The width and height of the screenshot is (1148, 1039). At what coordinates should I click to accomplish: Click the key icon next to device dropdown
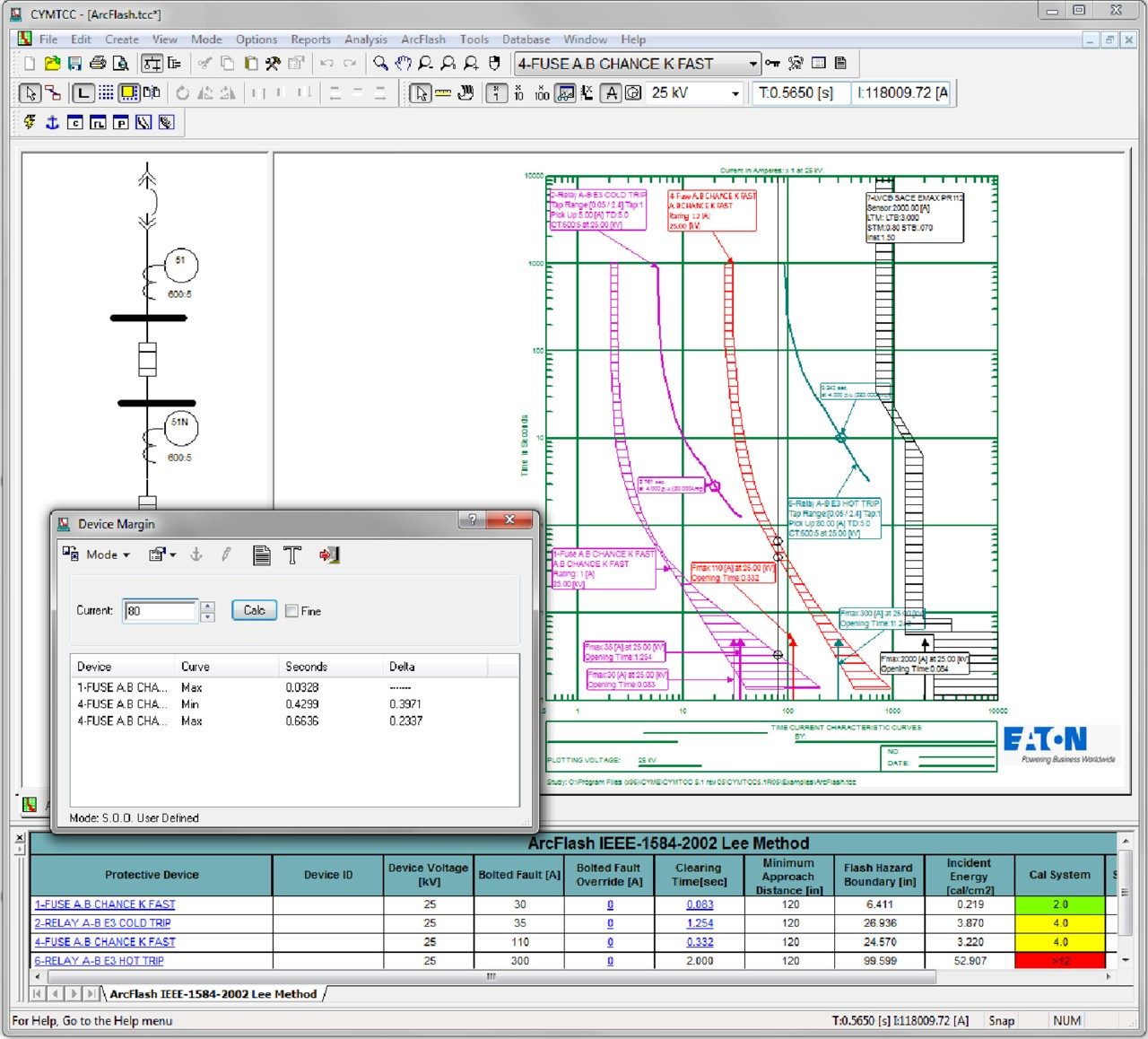click(x=772, y=63)
